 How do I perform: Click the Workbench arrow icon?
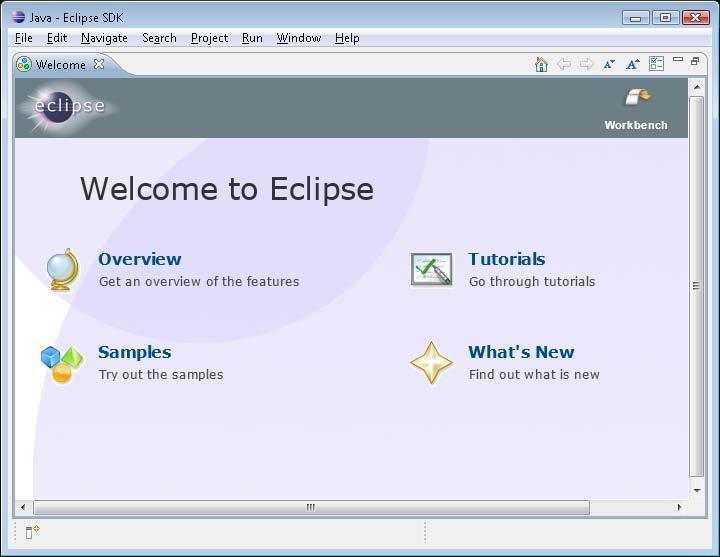point(638,97)
